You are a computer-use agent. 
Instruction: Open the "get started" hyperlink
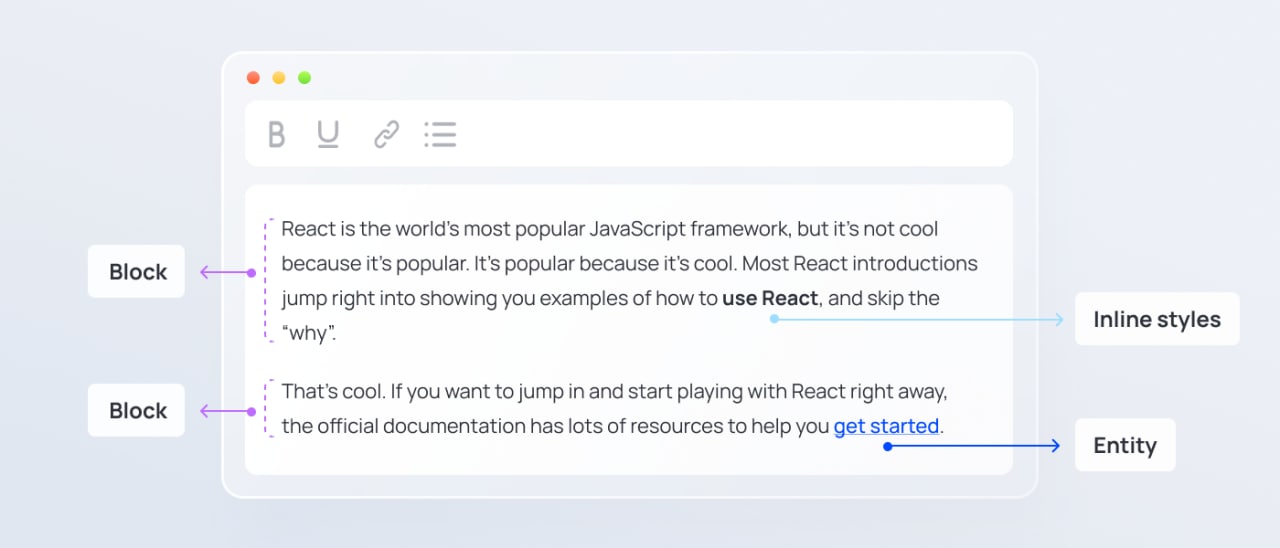coord(886,426)
